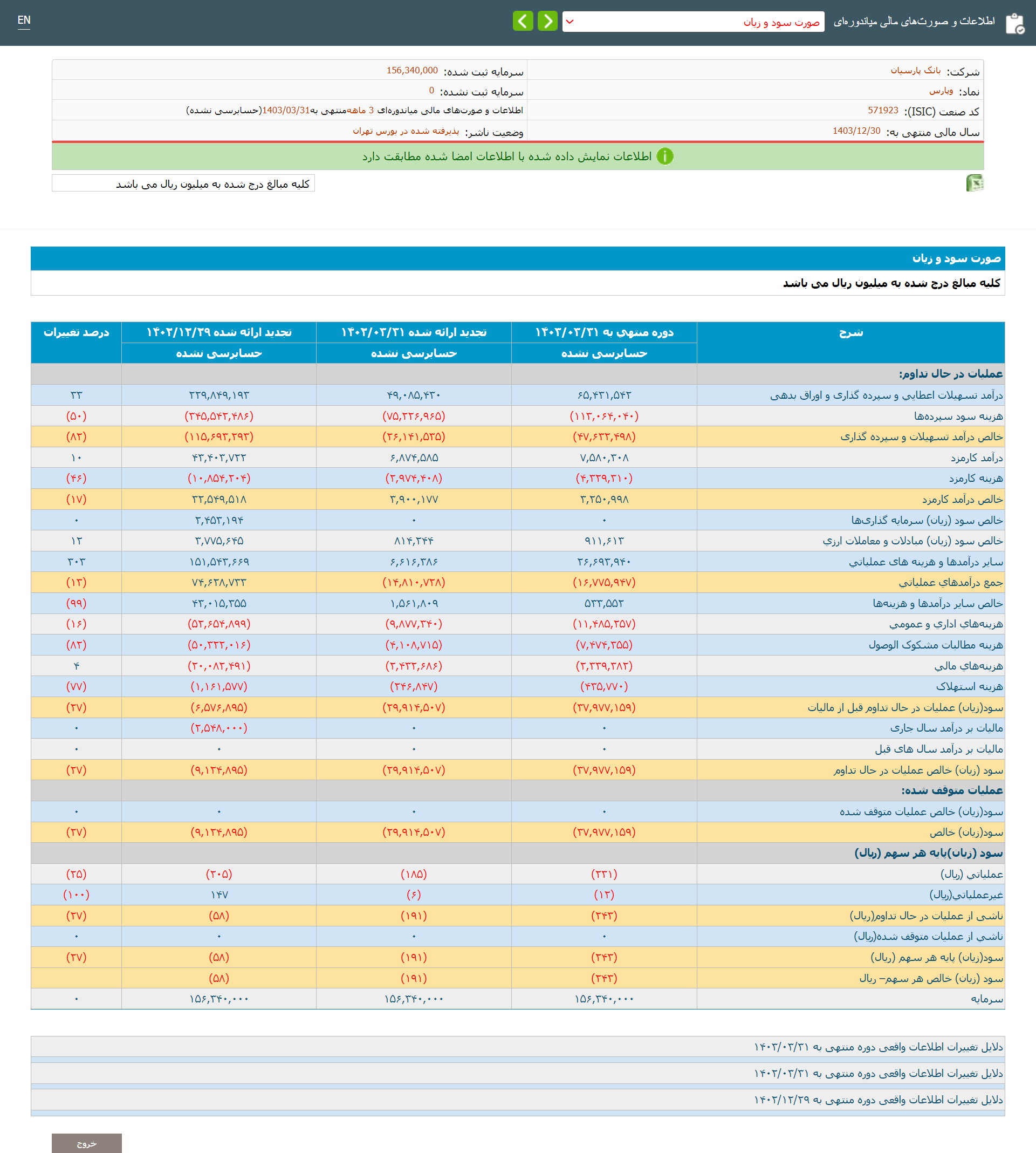
Task: Click row label هزینه‌های اداری و عمومی
Action: [946, 624]
